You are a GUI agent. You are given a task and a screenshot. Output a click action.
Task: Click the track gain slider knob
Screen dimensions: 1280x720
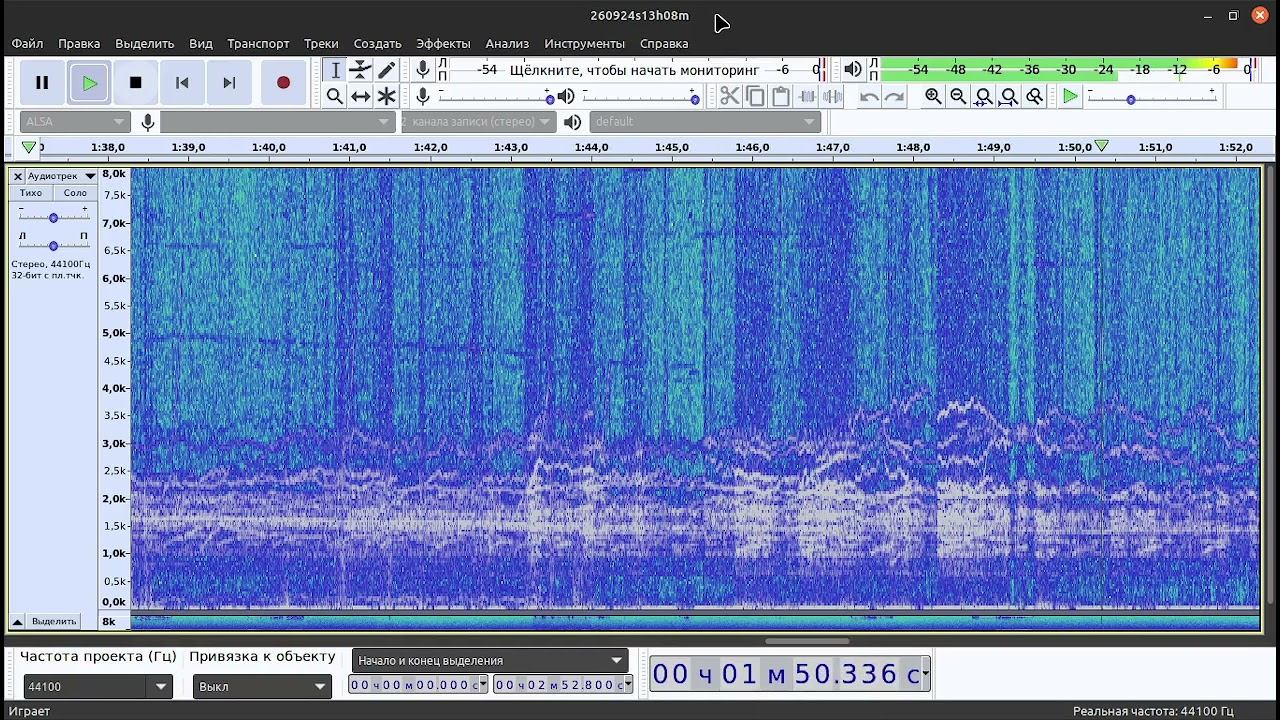(x=53, y=217)
